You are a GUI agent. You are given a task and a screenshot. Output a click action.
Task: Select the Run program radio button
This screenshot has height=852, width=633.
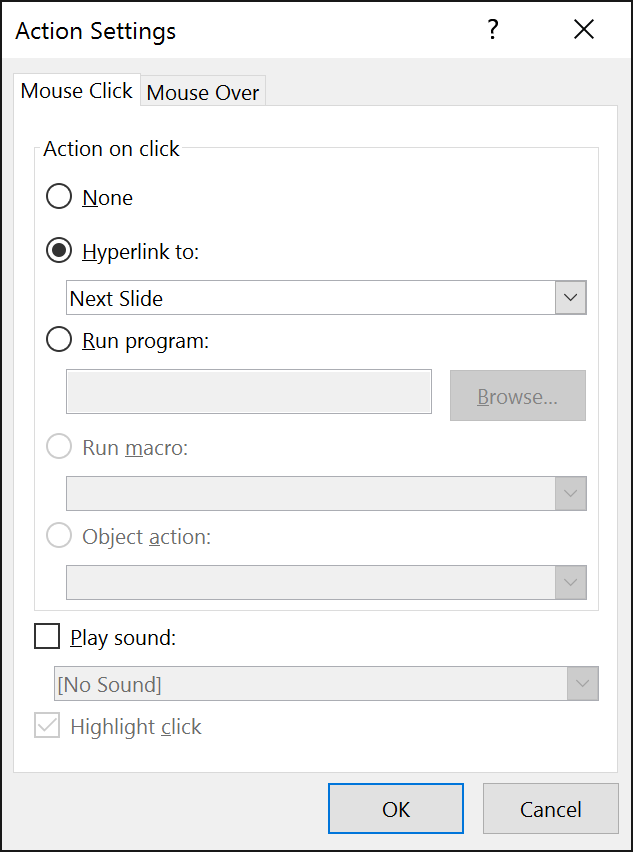coord(58,338)
